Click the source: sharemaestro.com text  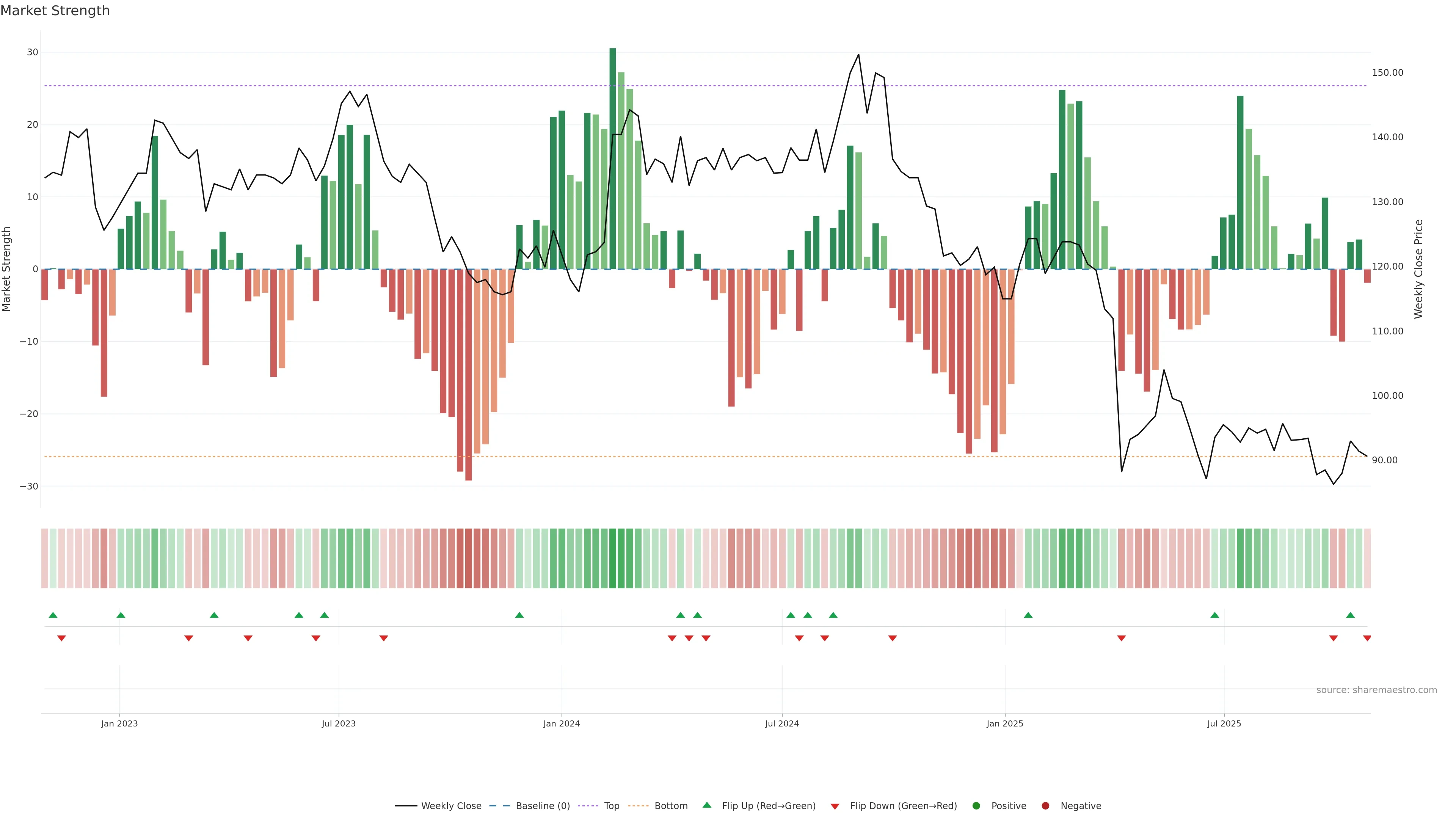[1376, 690]
